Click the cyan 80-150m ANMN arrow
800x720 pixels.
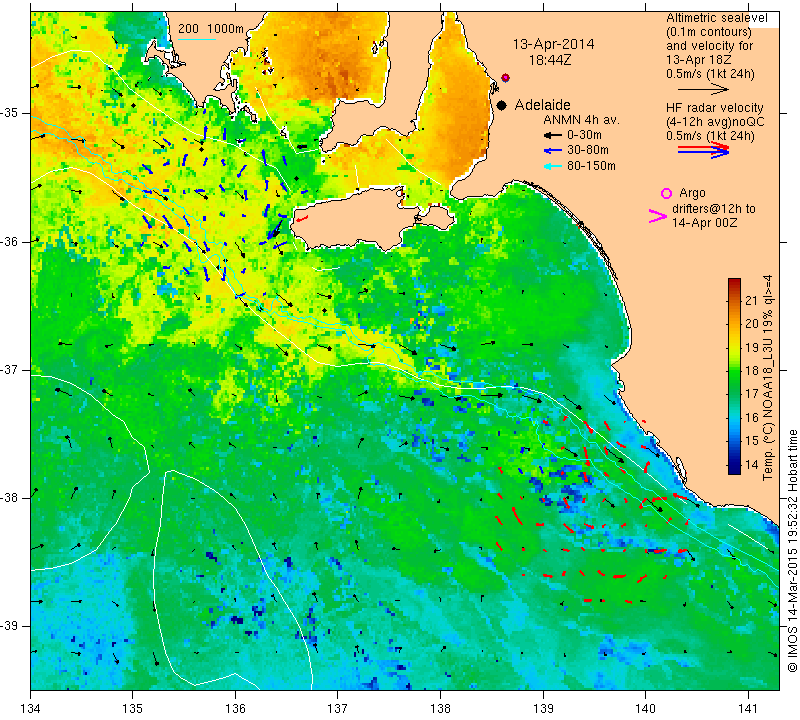click(552, 166)
